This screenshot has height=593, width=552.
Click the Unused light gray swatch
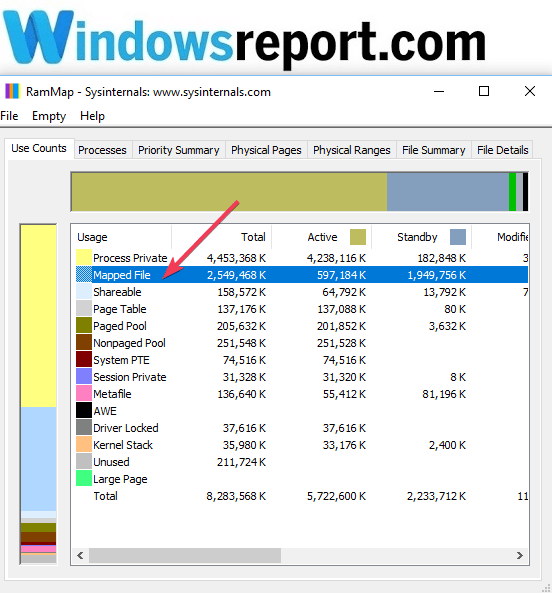(84, 461)
